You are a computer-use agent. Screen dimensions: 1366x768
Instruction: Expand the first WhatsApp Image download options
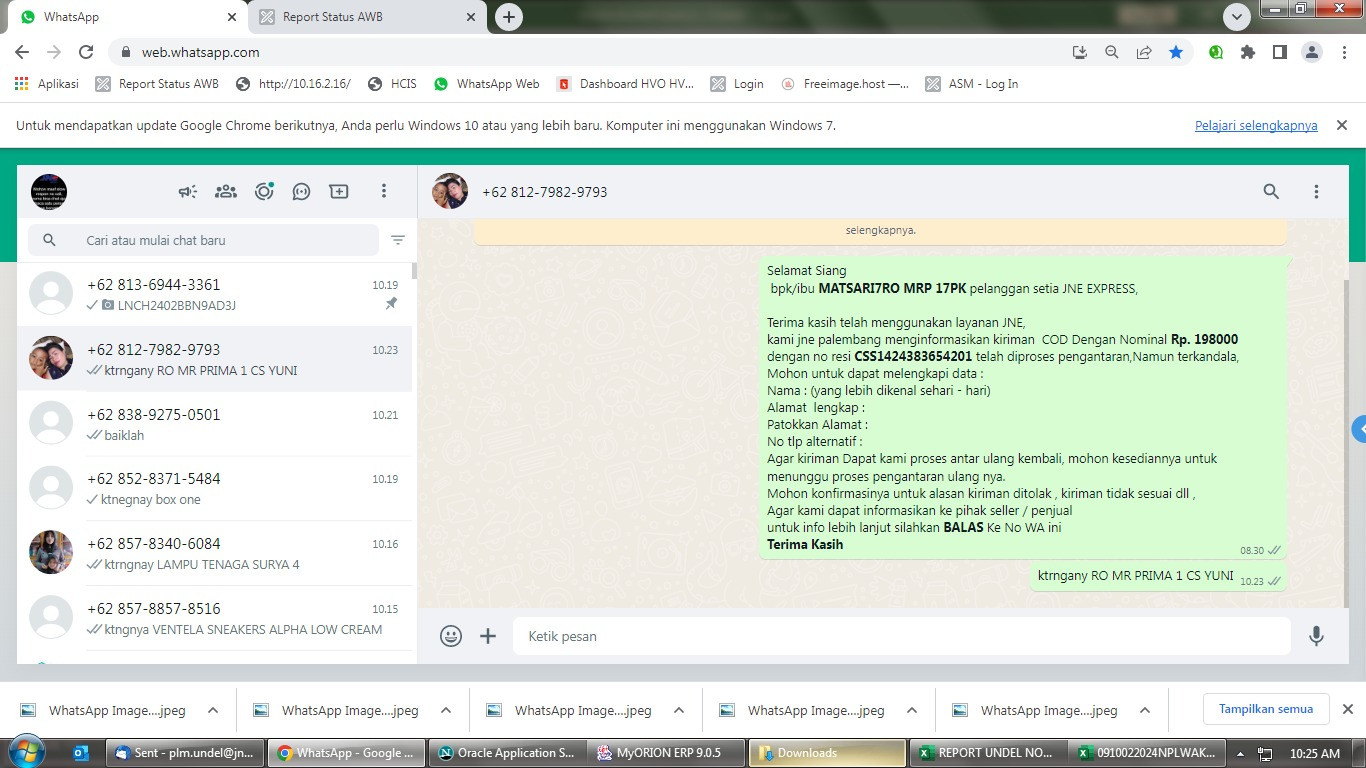(x=213, y=710)
